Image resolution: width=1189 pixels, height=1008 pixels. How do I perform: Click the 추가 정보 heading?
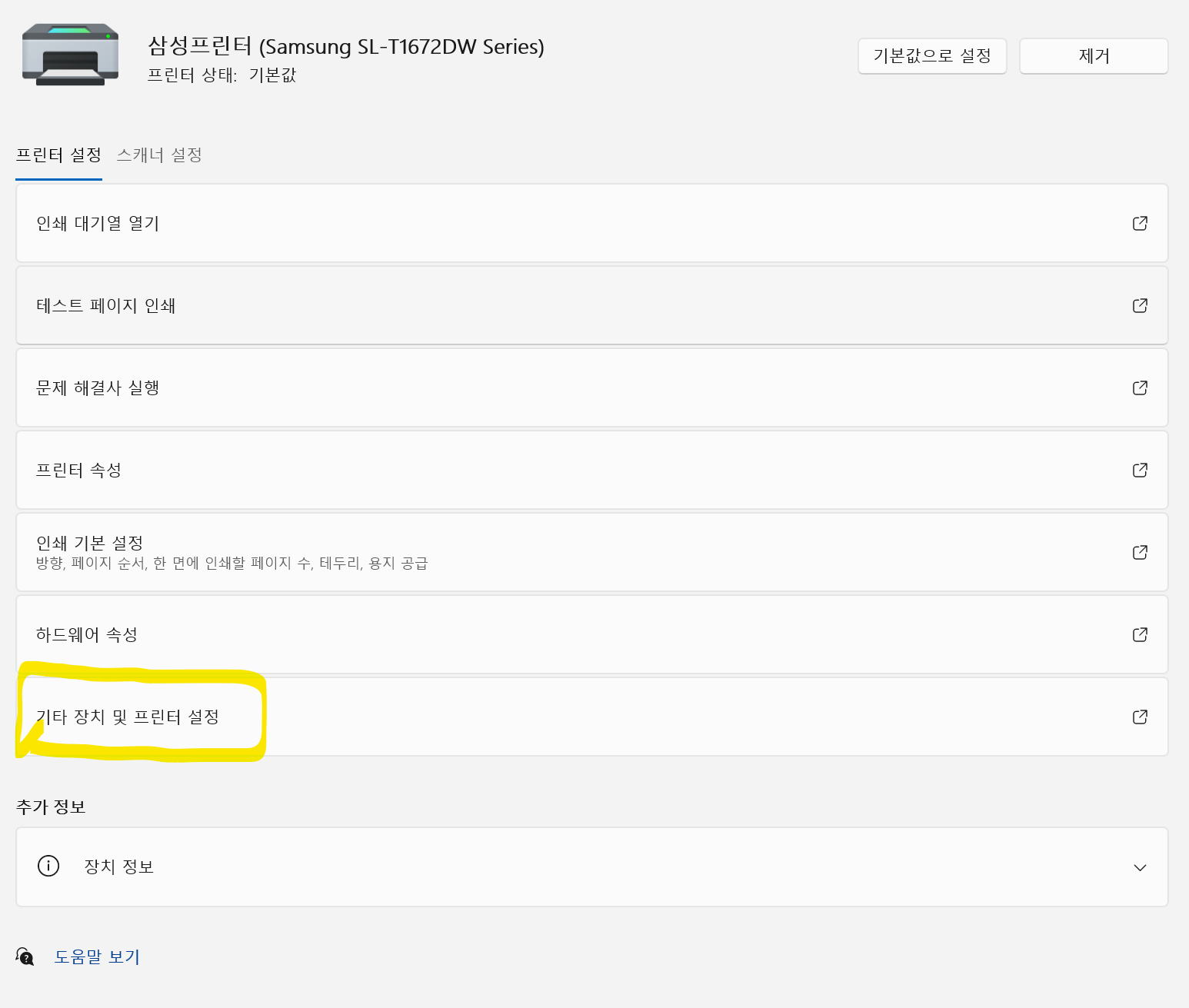tap(51, 807)
